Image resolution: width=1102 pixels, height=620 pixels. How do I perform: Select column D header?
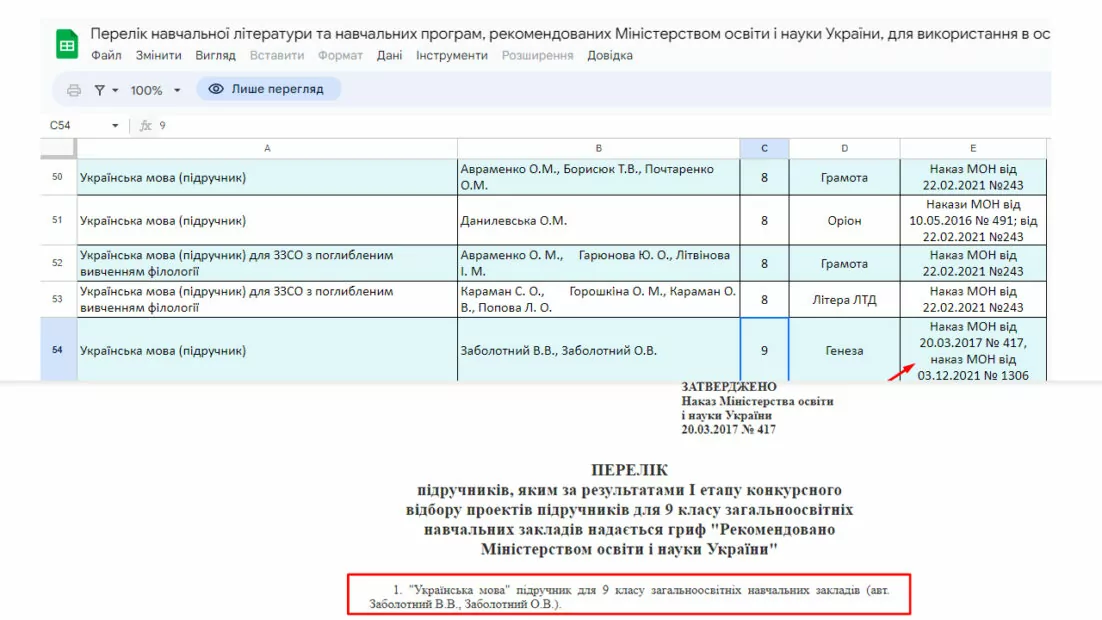click(845, 148)
